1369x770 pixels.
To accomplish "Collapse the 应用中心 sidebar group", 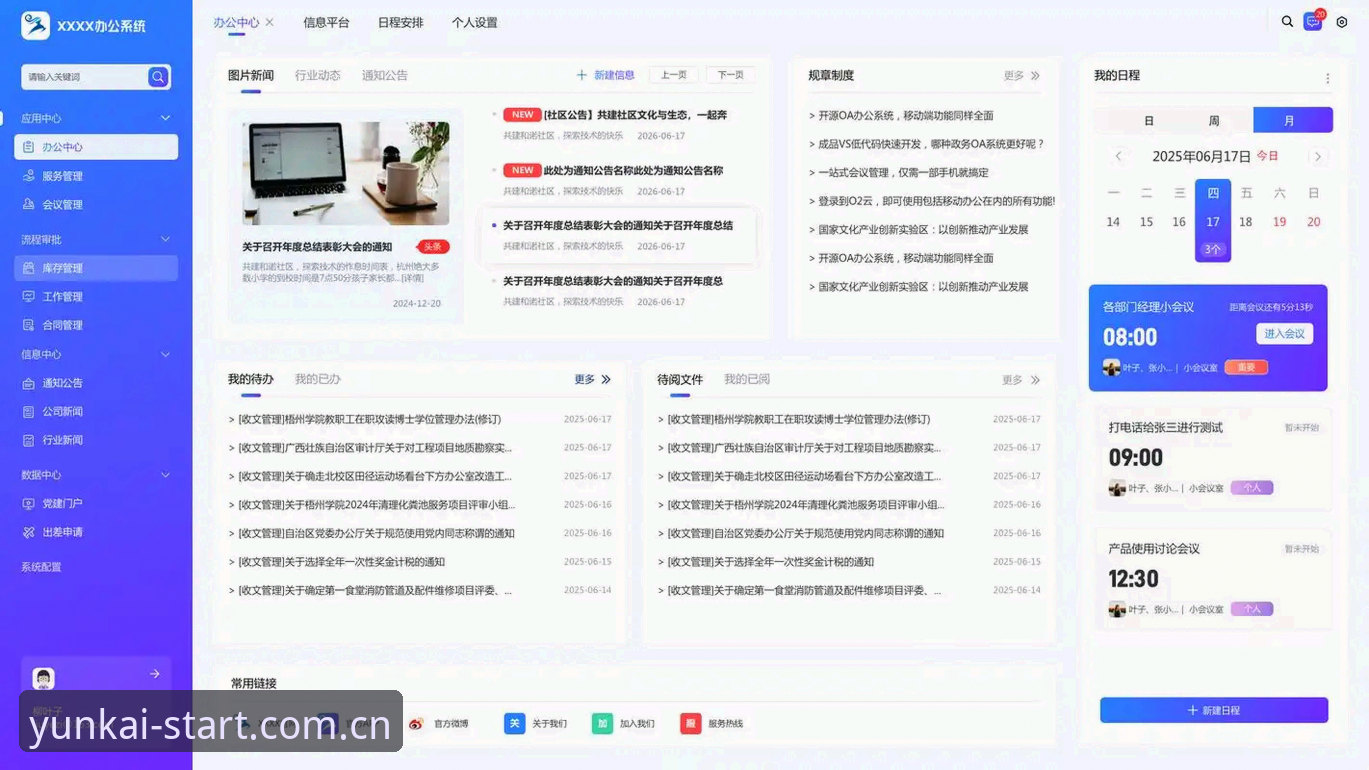I will point(166,118).
